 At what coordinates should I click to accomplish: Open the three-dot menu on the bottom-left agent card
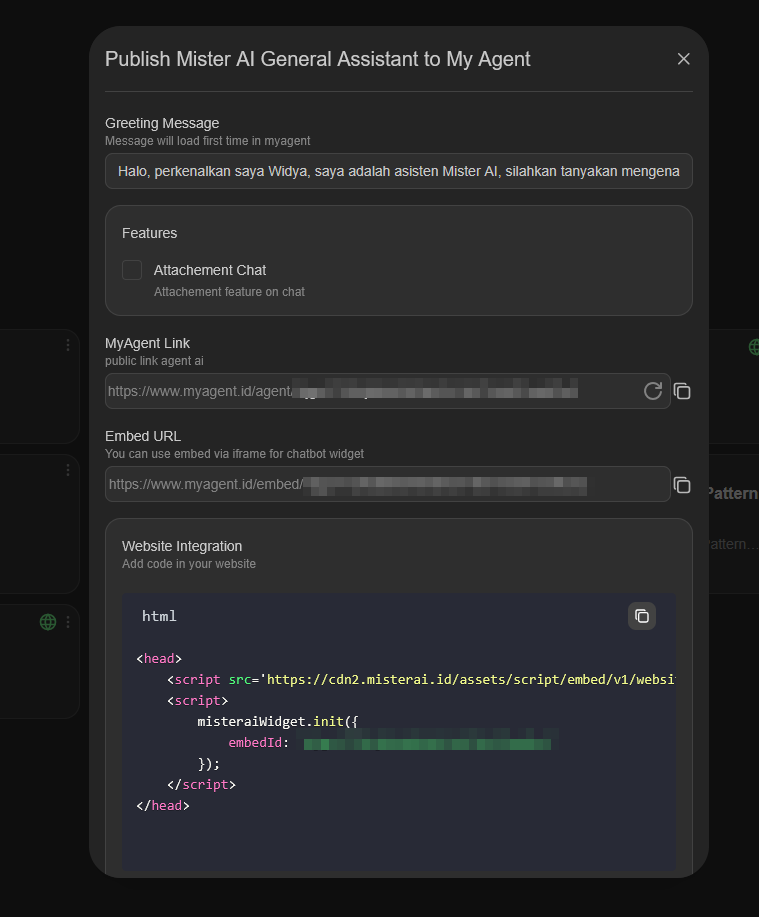(x=68, y=621)
